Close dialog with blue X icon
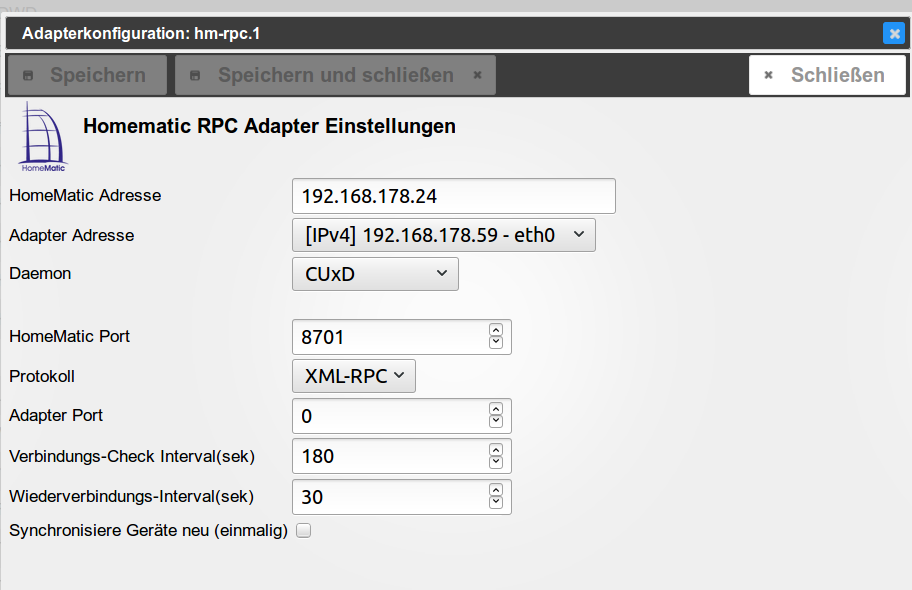The image size is (912, 590). click(893, 34)
